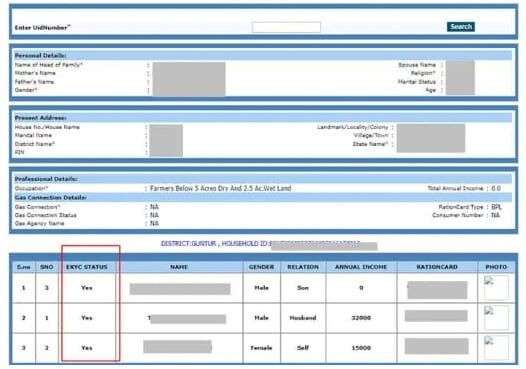The width and height of the screenshot is (526, 369).
Task: Select EKYC status Yes in Son row
Action: (87, 288)
